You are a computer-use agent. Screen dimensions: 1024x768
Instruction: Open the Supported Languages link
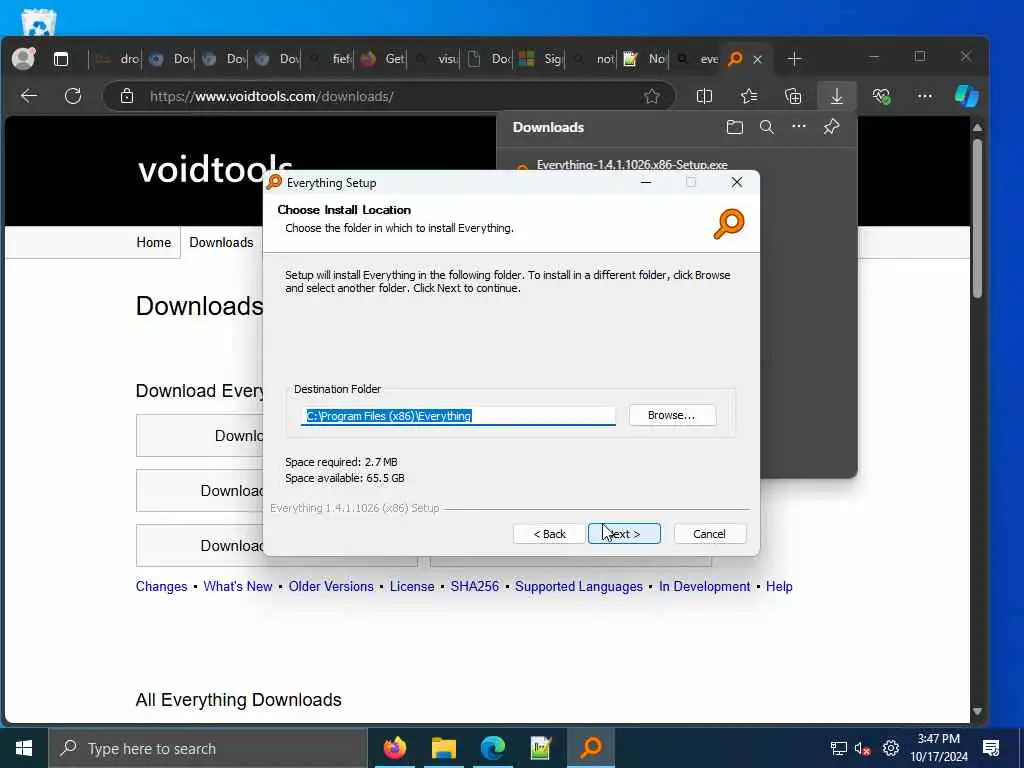(579, 586)
